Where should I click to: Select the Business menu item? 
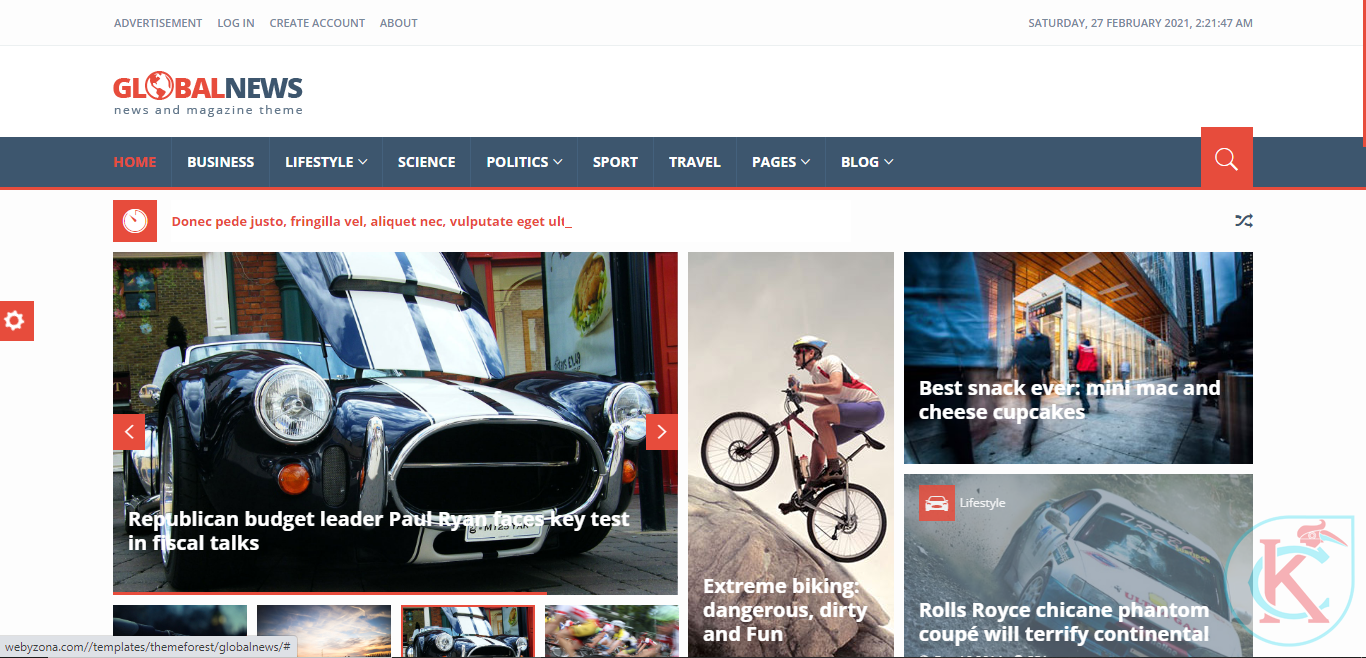click(x=220, y=162)
